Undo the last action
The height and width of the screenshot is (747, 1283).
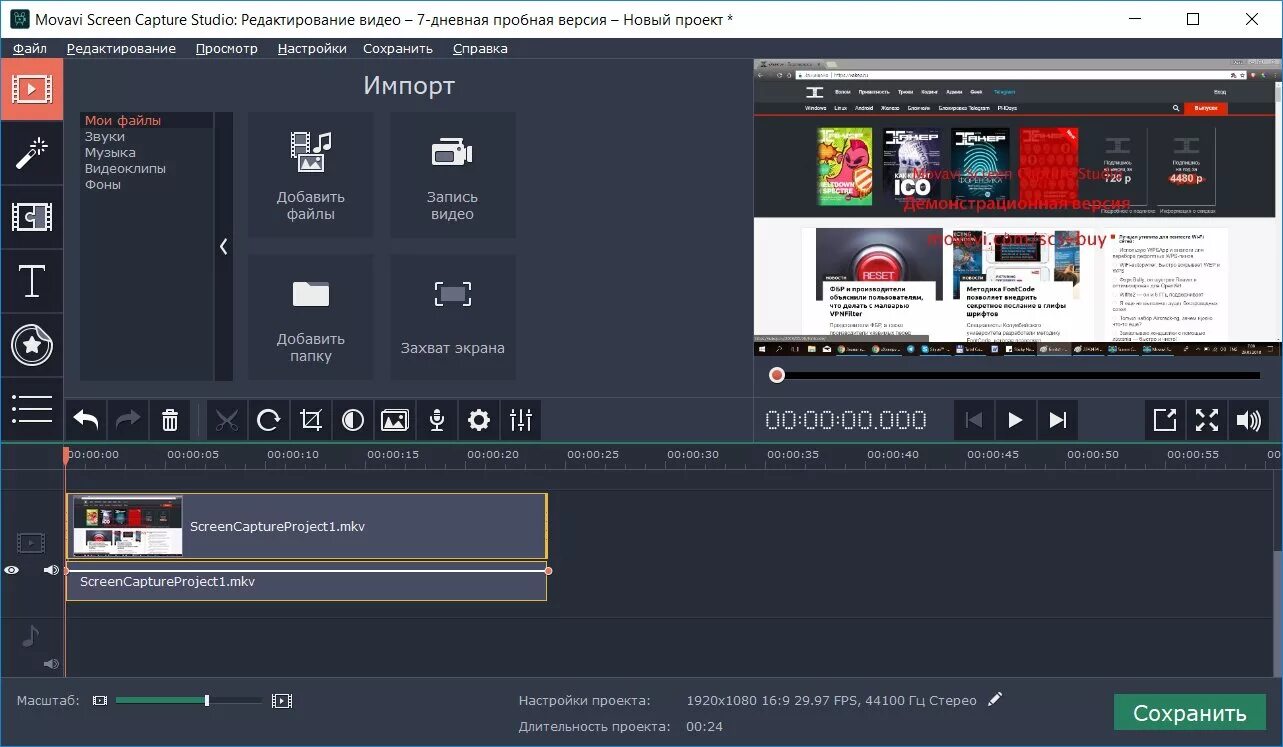coord(86,420)
